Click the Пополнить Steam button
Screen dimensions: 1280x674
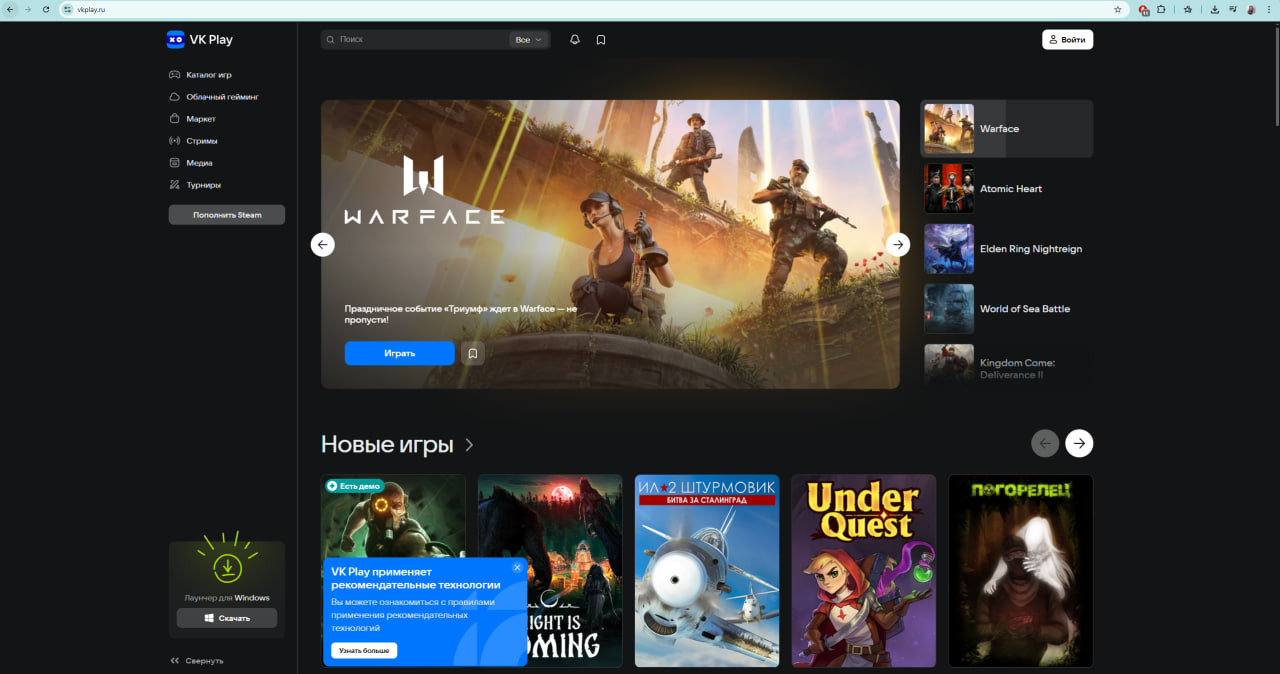point(227,215)
